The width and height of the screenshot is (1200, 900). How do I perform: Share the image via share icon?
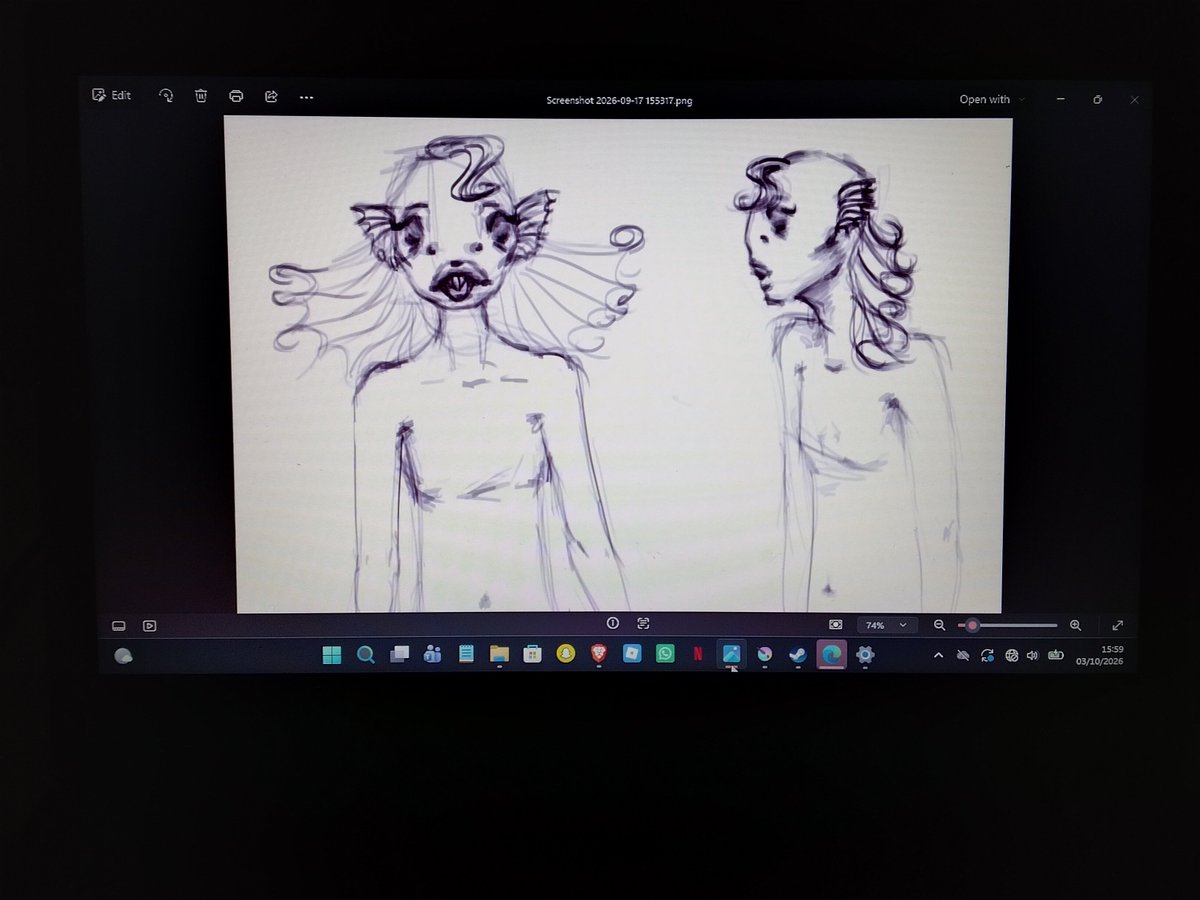click(x=271, y=96)
